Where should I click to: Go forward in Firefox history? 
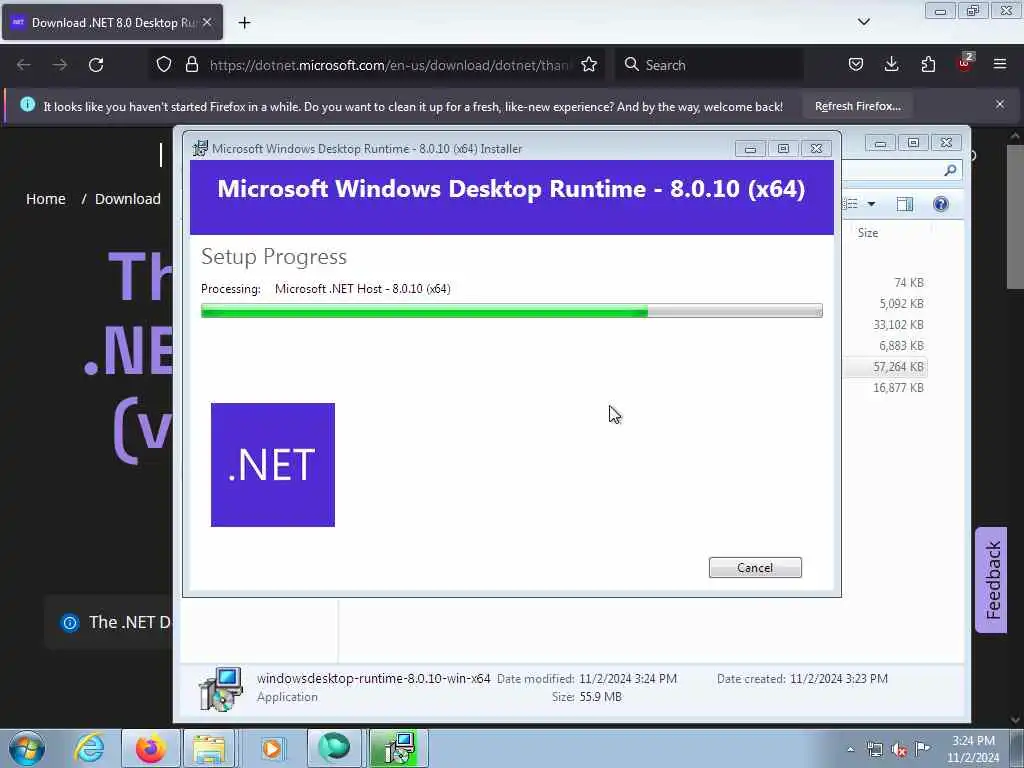click(x=59, y=65)
